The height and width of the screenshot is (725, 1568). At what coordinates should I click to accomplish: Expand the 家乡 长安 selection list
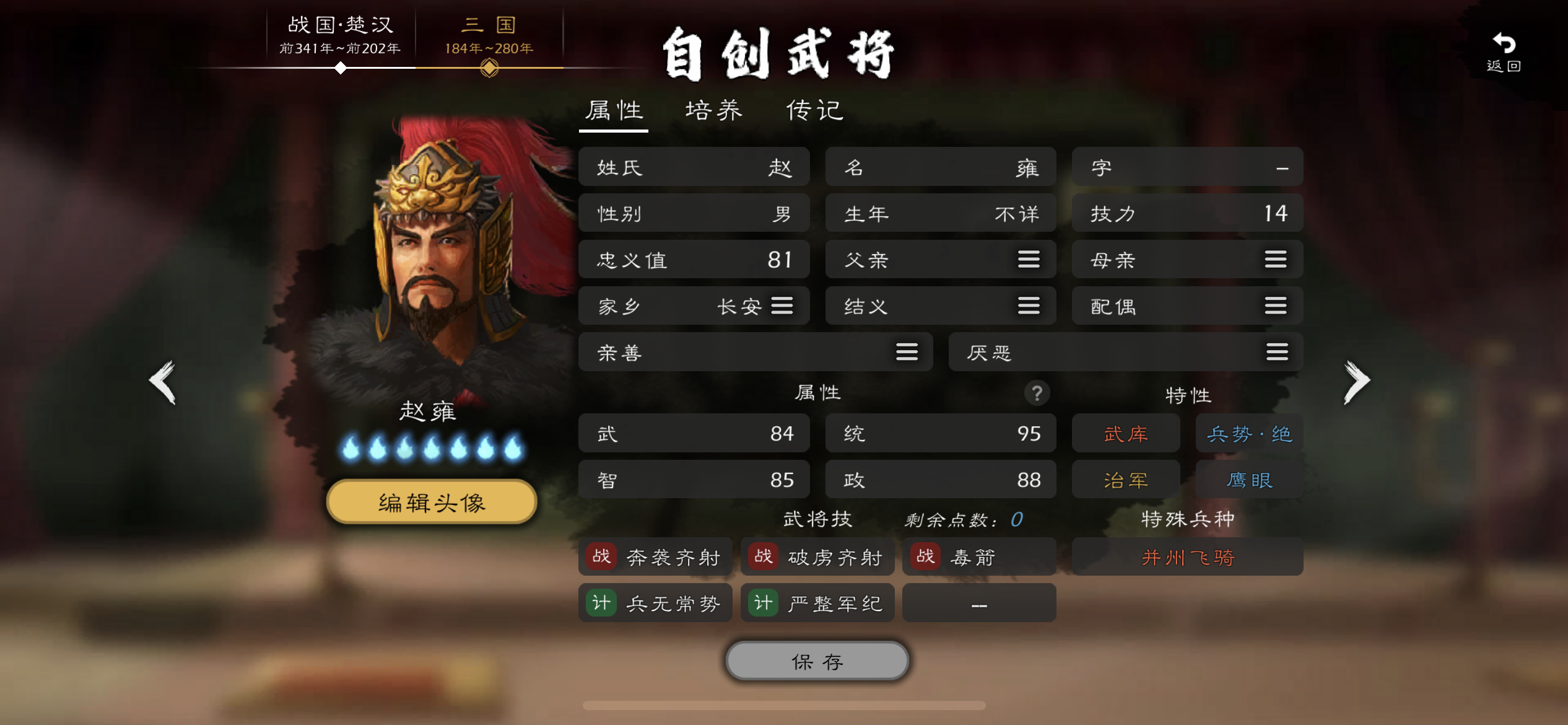point(782,305)
